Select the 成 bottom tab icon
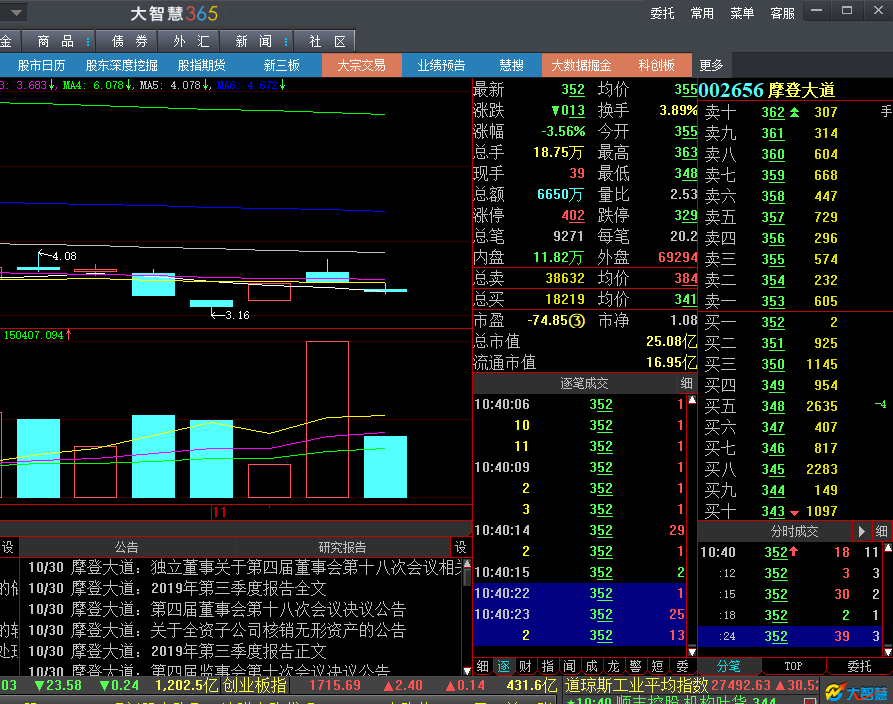 coord(592,666)
